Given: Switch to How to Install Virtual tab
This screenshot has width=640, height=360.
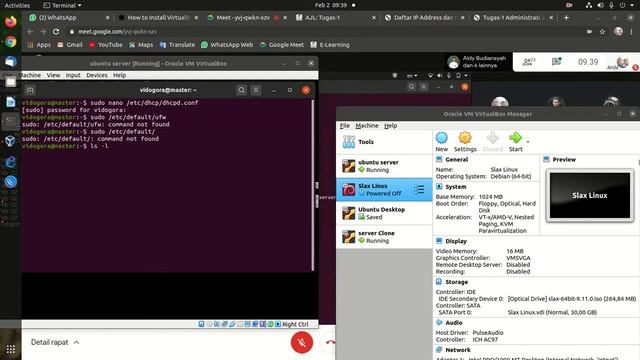Looking at the screenshot, I should (158, 18).
